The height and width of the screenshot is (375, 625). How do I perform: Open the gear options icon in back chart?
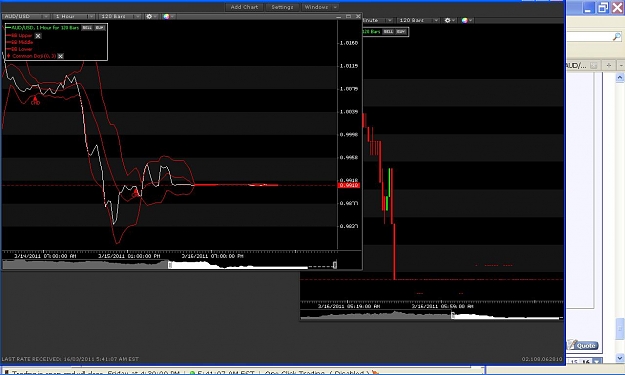pyautogui.click(x=449, y=20)
